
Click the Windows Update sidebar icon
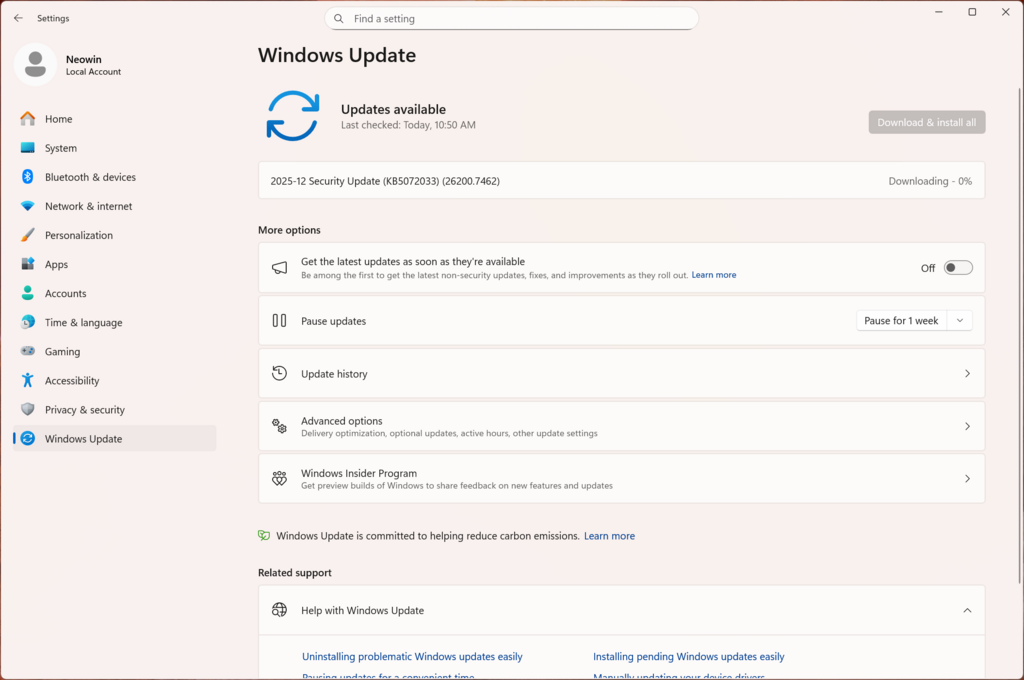27,438
